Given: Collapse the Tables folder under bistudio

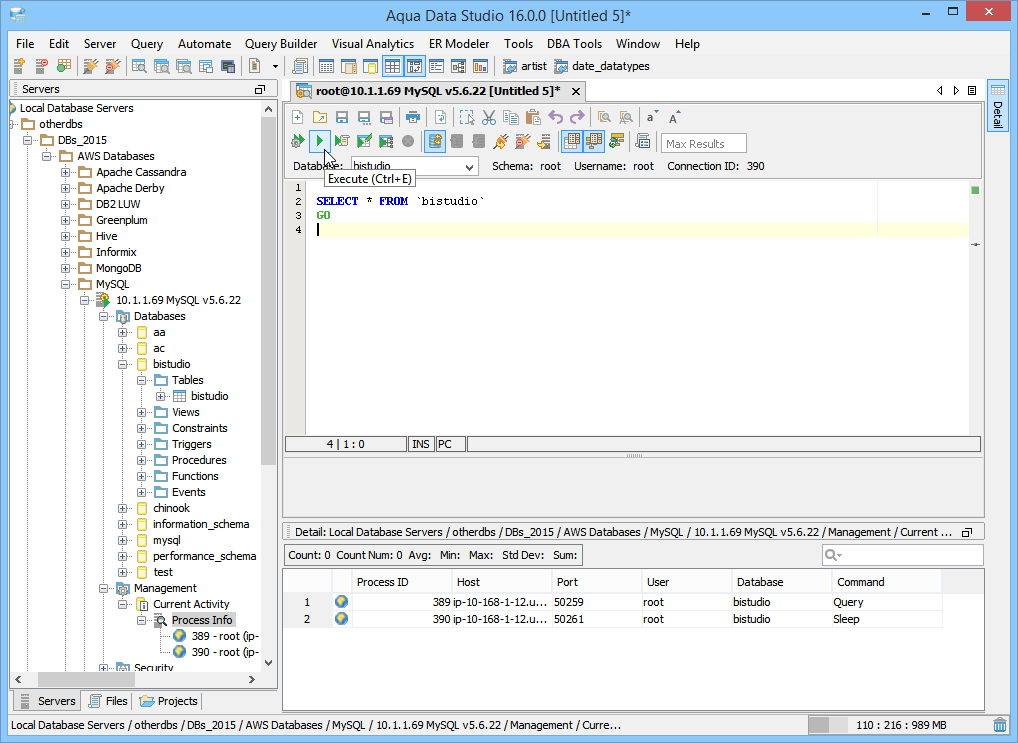Looking at the screenshot, I should pos(142,381).
